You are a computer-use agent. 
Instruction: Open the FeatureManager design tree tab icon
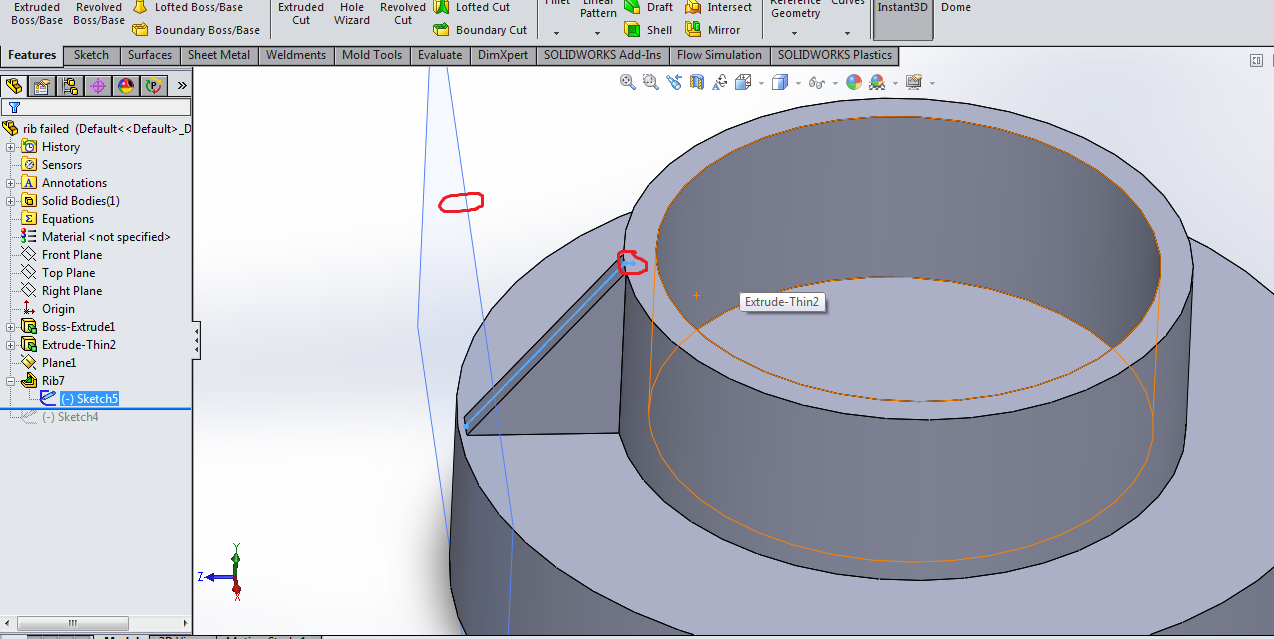(13, 86)
